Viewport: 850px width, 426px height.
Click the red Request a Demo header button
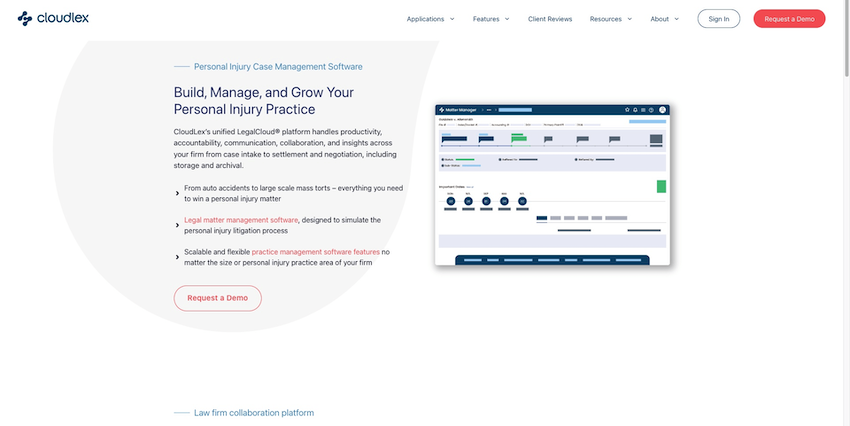789,18
